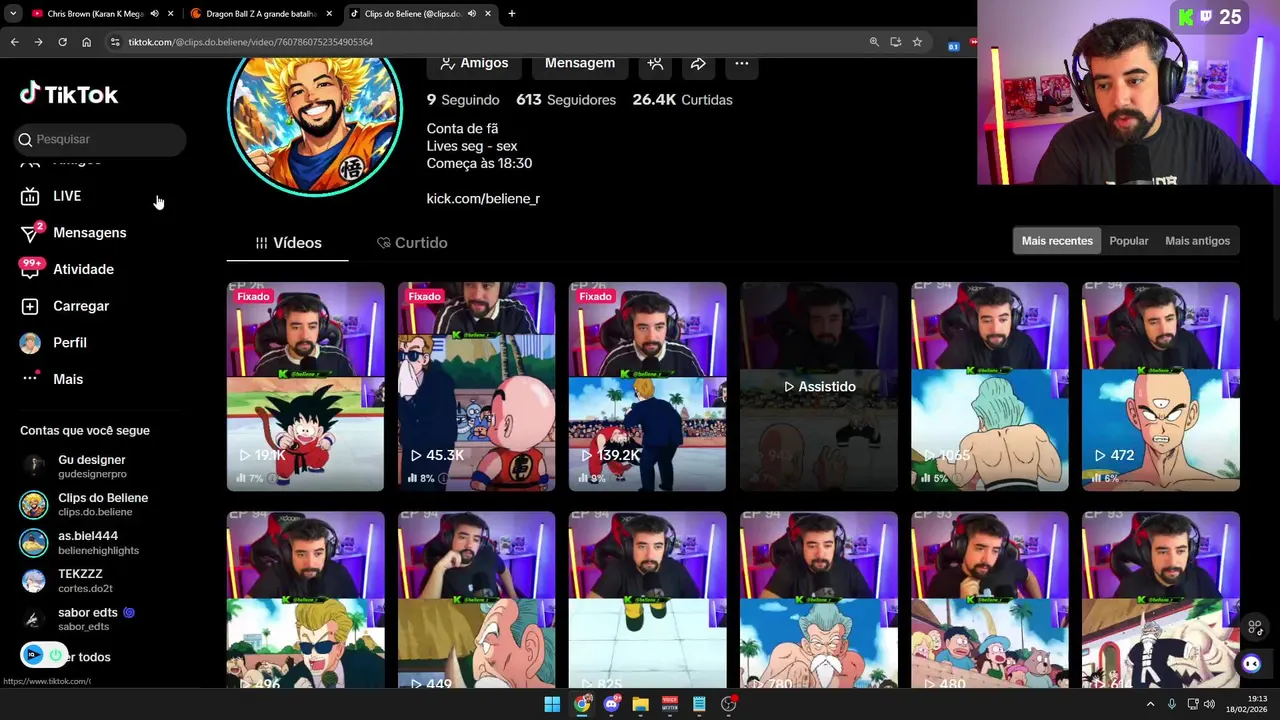Screen dimensions: 1280x720
Task: Click the zoom magnifier icon in address bar
Action: click(874, 42)
